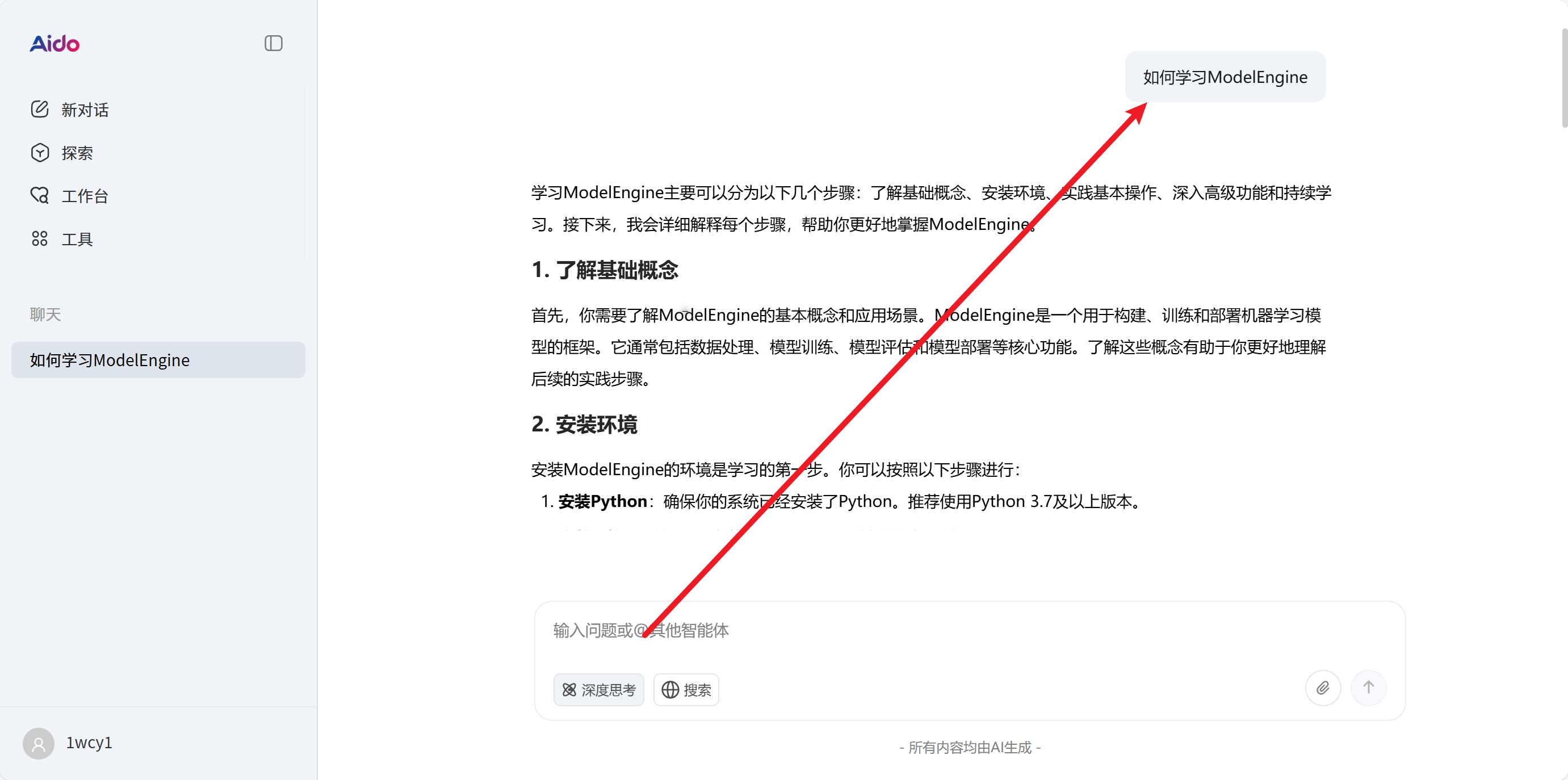
Task: Click the Explore cube icon
Action: 40,152
